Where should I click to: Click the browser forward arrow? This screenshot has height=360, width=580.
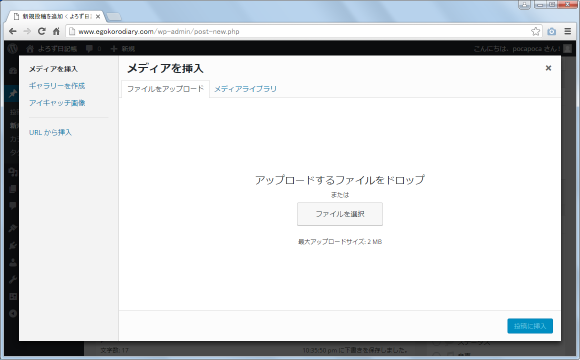[x=27, y=31]
